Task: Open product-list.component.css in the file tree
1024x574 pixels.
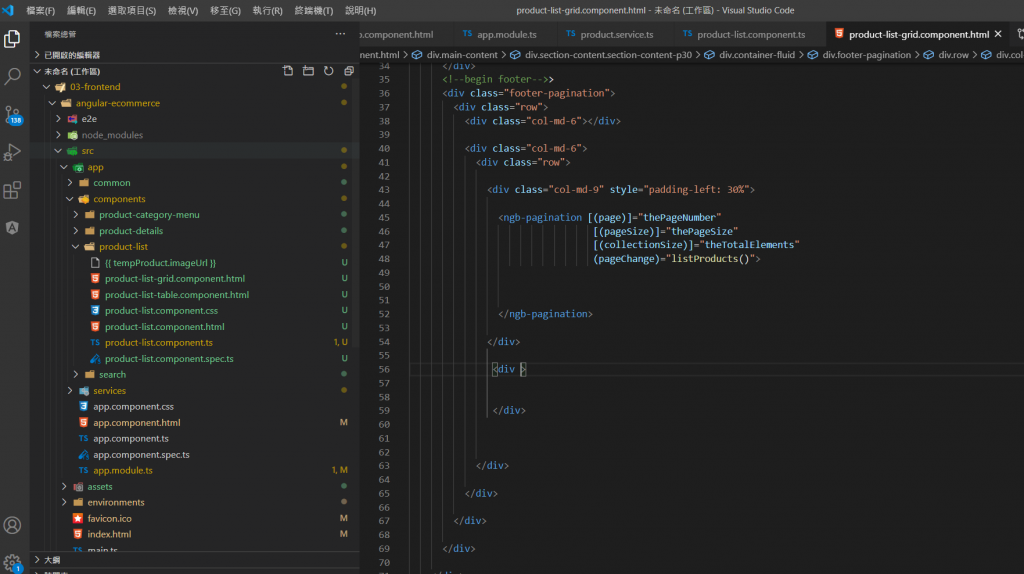Action: click(x=161, y=311)
